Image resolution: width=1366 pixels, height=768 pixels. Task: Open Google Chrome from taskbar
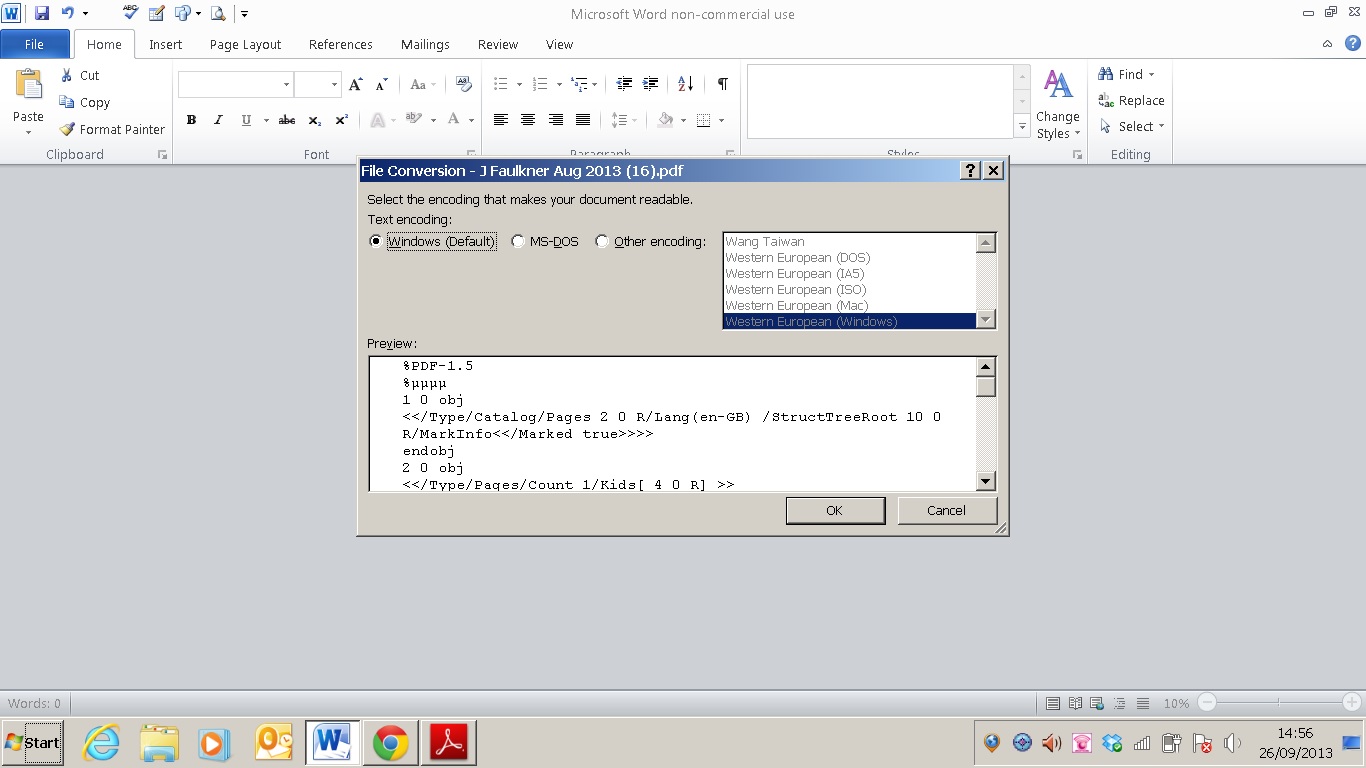[x=390, y=743]
